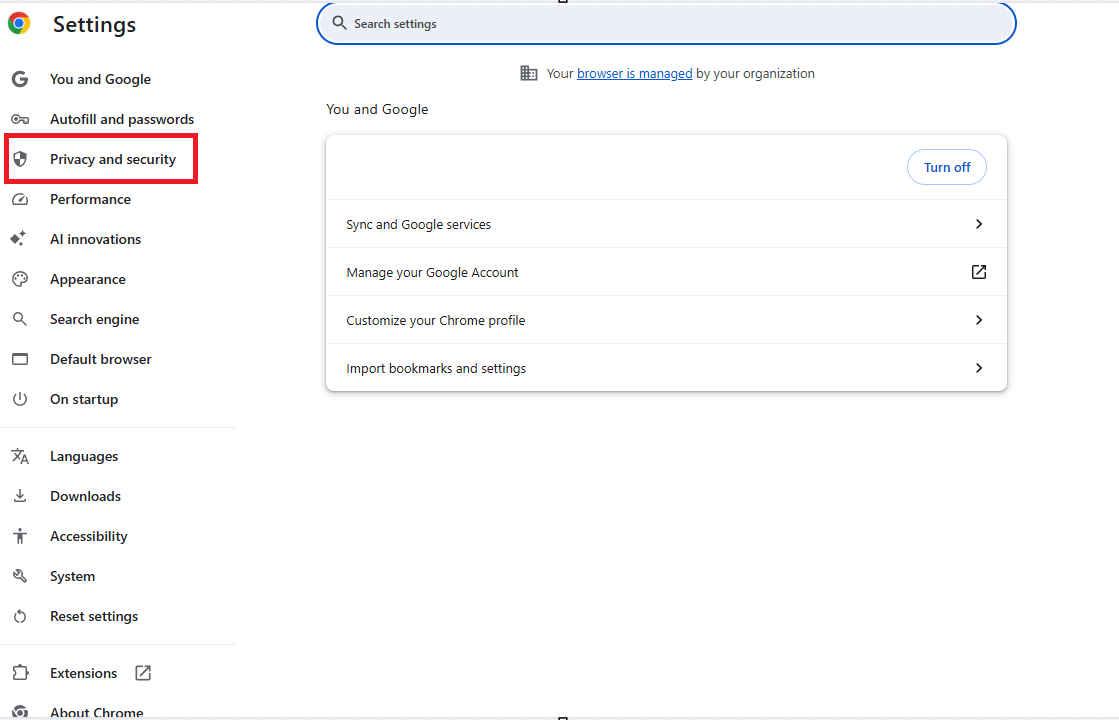Click the sparkle icon for AI innovations
This screenshot has width=1119, height=720.
(19, 238)
